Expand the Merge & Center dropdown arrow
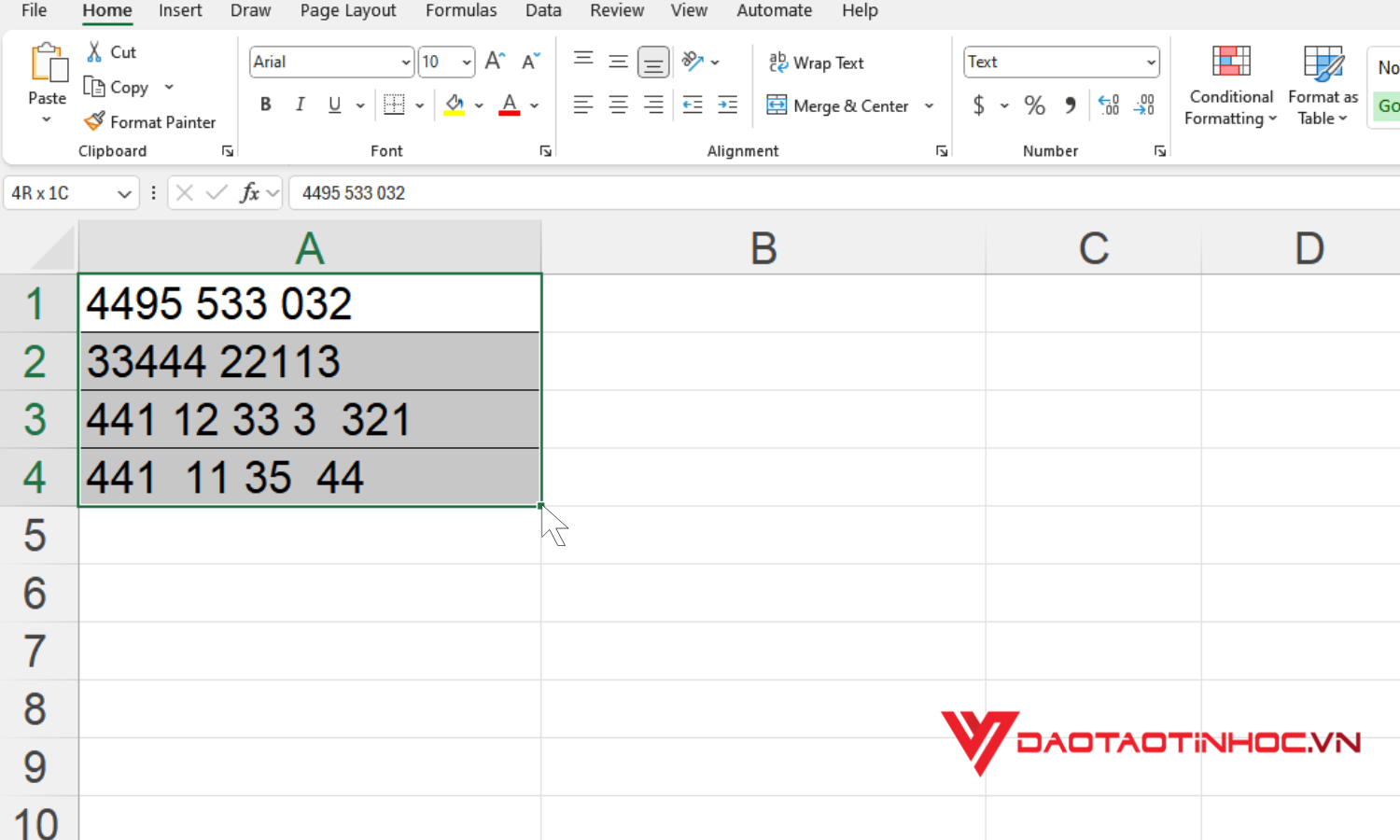The image size is (1400, 840). click(929, 105)
